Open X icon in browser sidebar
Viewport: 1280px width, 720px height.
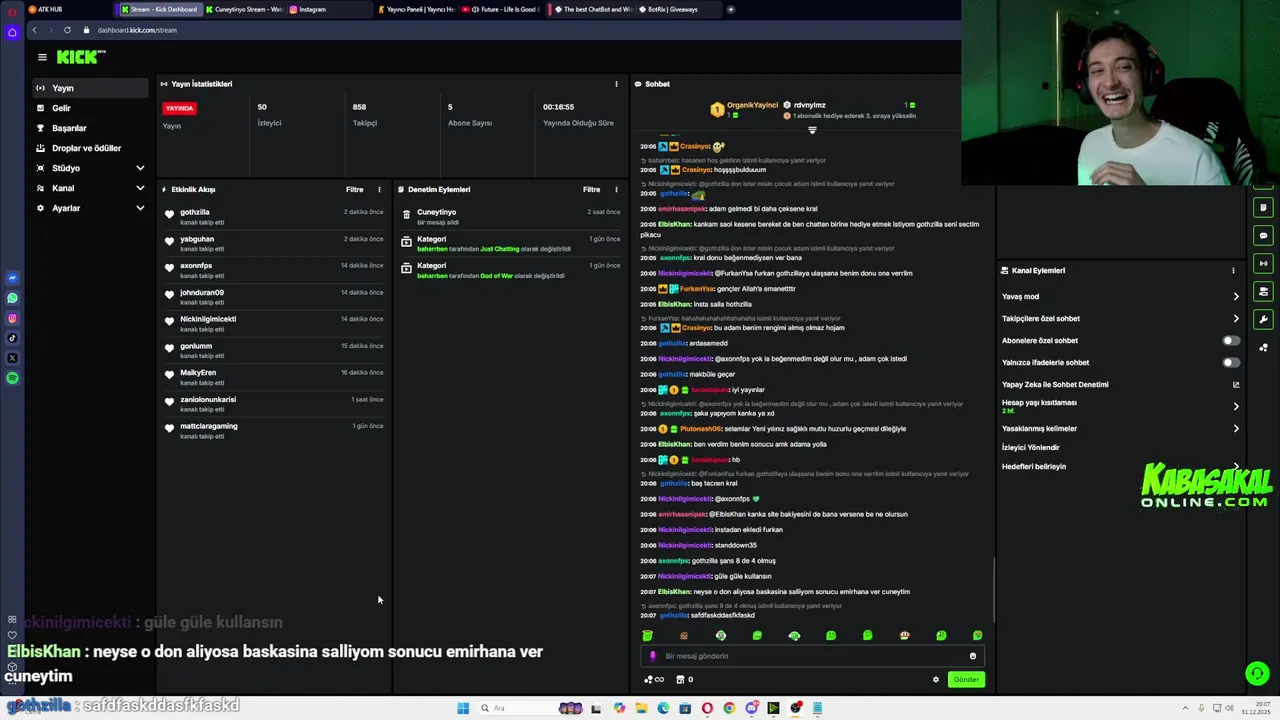tap(12, 358)
